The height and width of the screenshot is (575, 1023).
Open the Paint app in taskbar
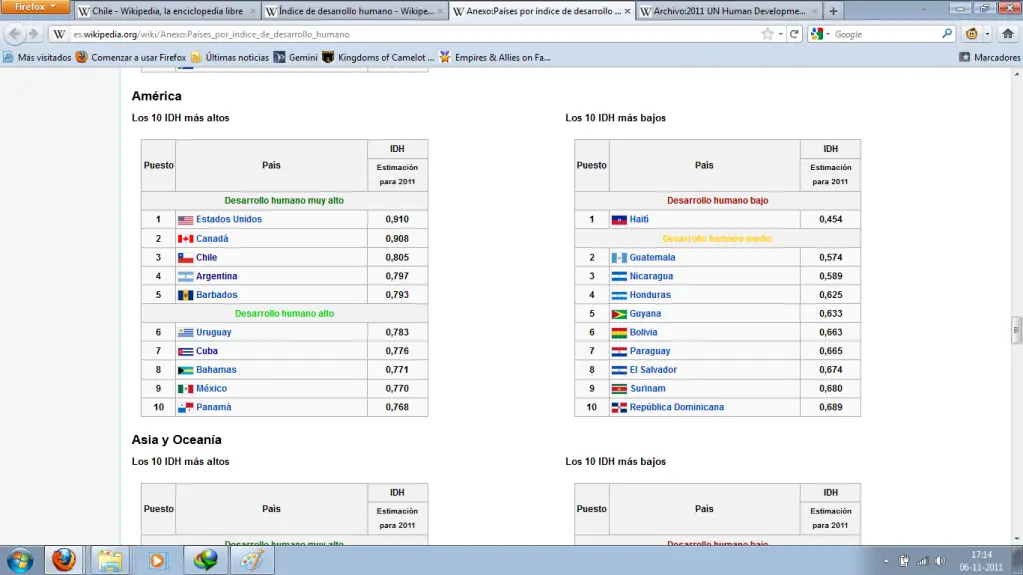click(252, 560)
